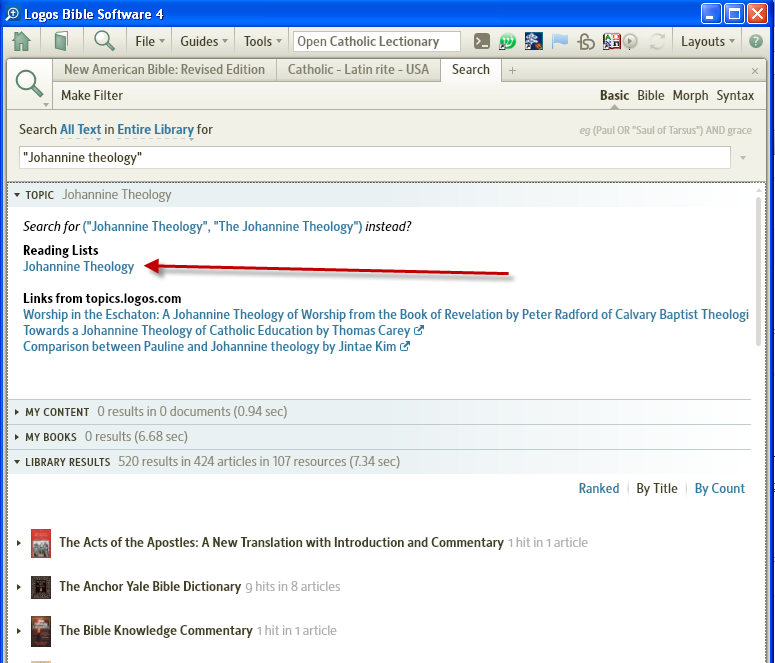775x663 pixels.
Task: Expand Acts of the Apostles result
Action: 19,543
